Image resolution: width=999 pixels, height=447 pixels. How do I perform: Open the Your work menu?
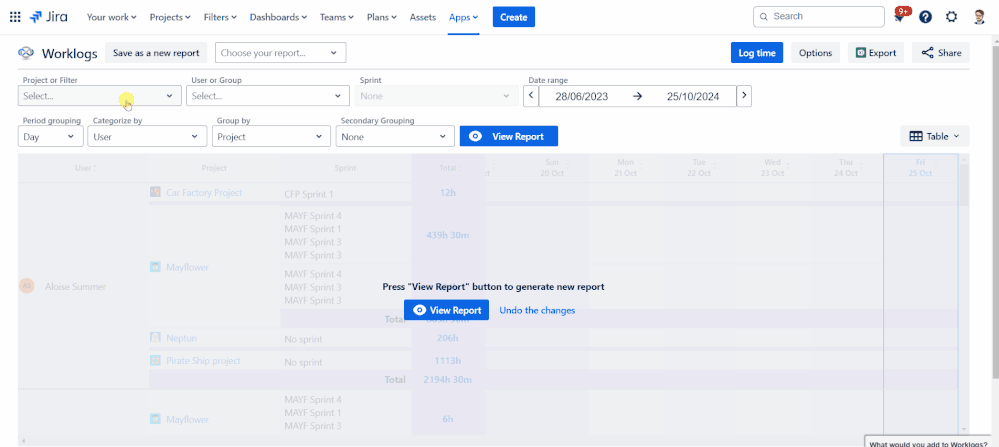coord(111,17)
